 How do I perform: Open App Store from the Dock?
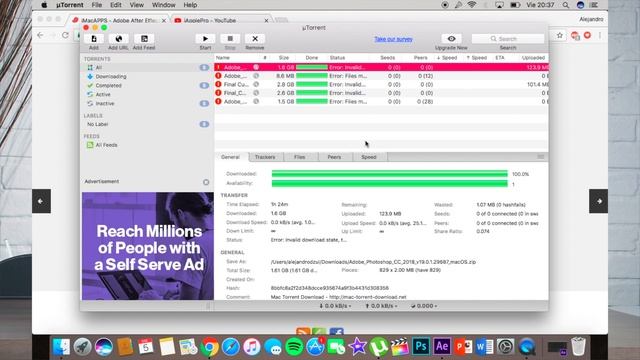click(x=315, y=347)
